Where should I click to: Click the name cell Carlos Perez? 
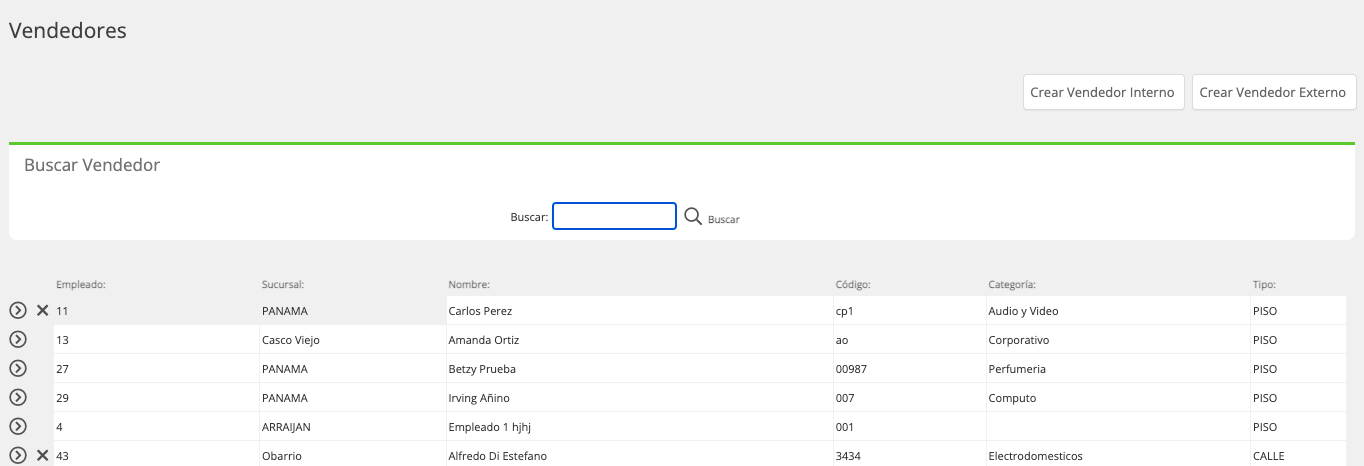[x=638, y=311]
